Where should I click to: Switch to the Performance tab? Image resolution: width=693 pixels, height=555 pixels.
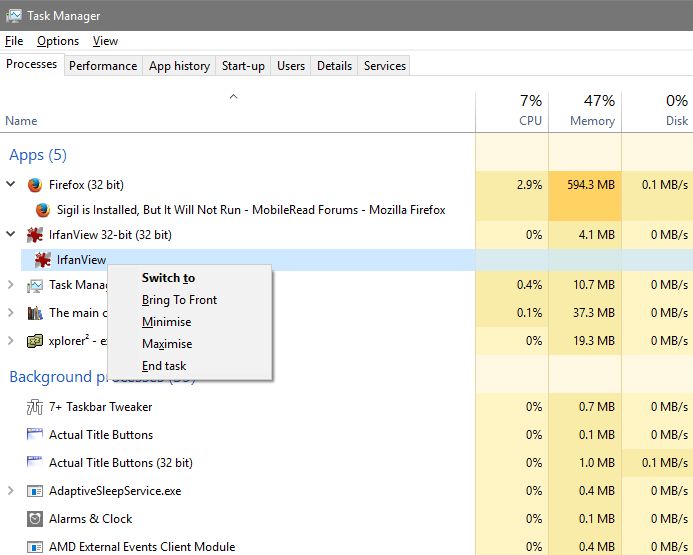[x=103, y=66]
